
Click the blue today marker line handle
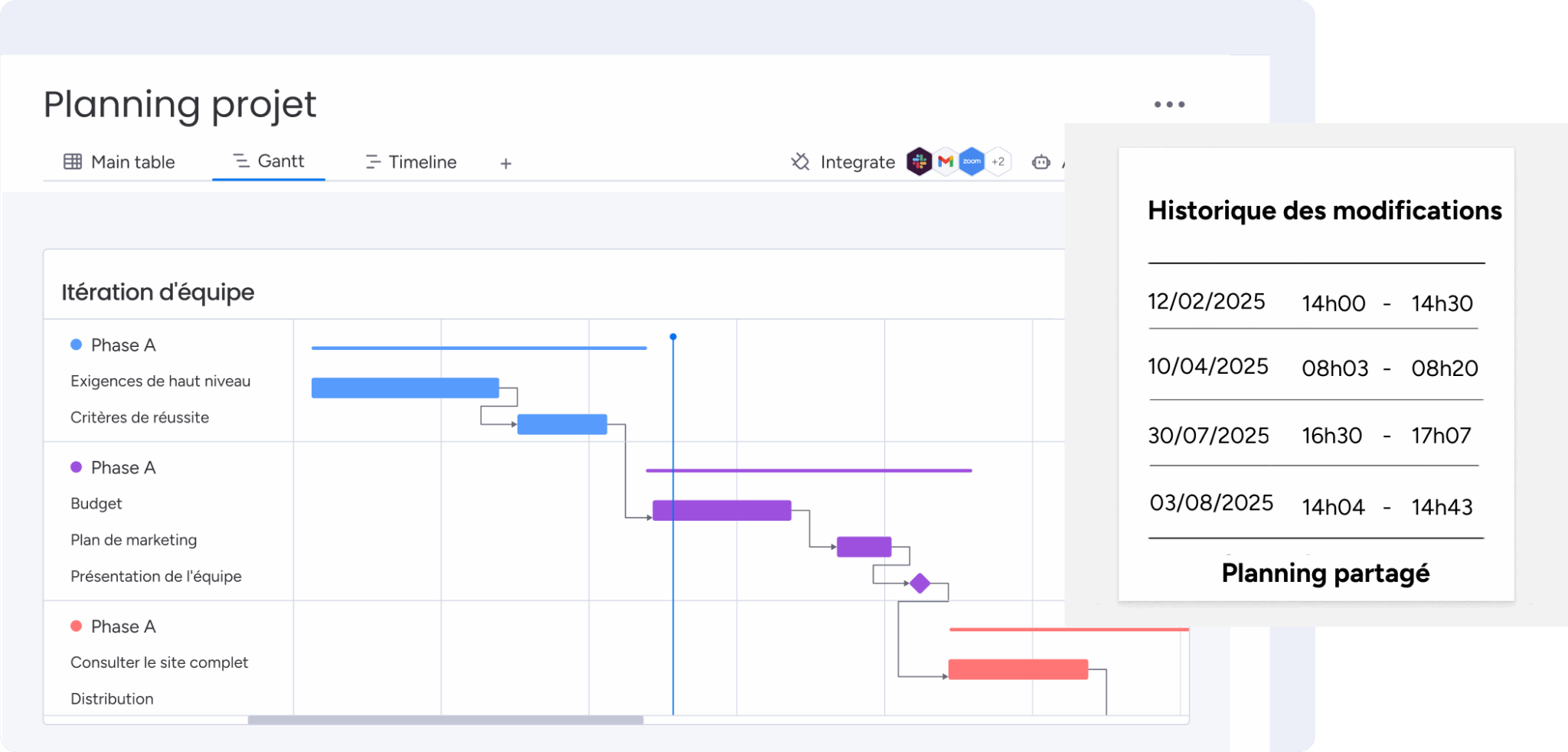pos(673,337)
